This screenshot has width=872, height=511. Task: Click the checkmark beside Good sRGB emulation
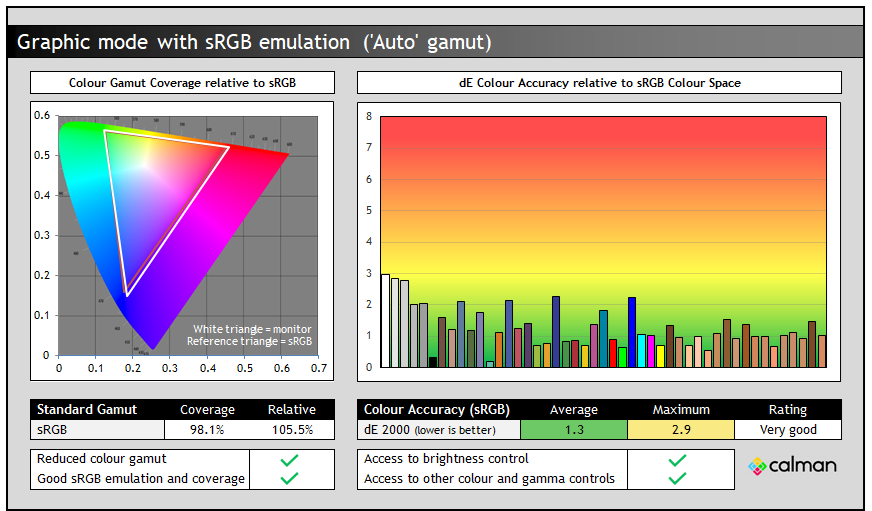[x=289, y=478]
